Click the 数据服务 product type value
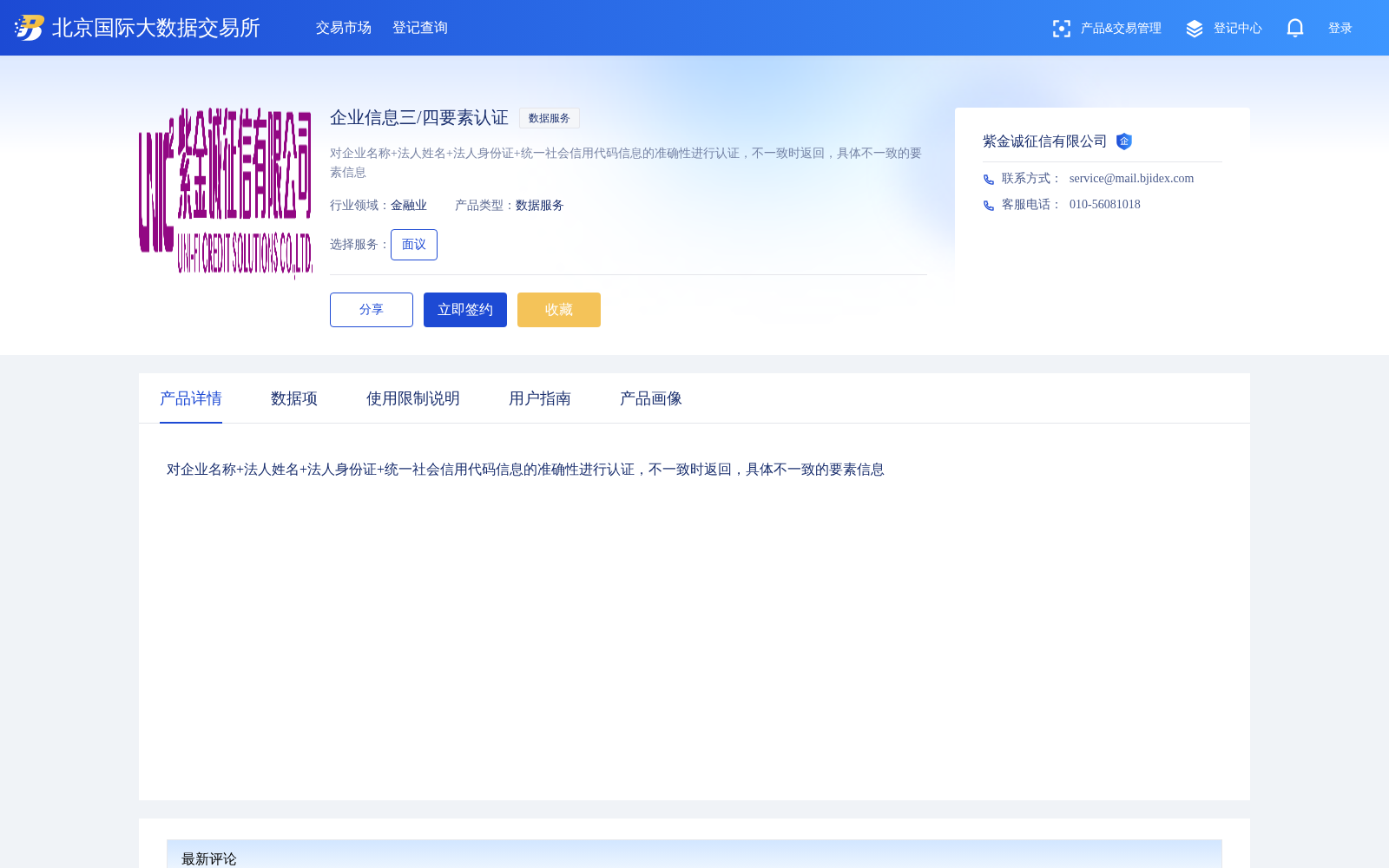 pyautogui.click(x=540, y=206)
